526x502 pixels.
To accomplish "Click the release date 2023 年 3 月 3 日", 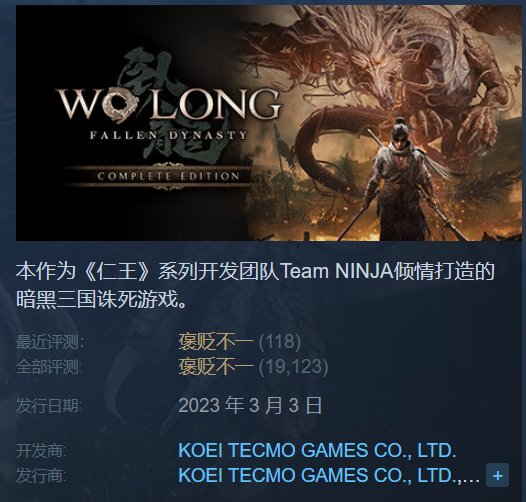I will [250, 405].
